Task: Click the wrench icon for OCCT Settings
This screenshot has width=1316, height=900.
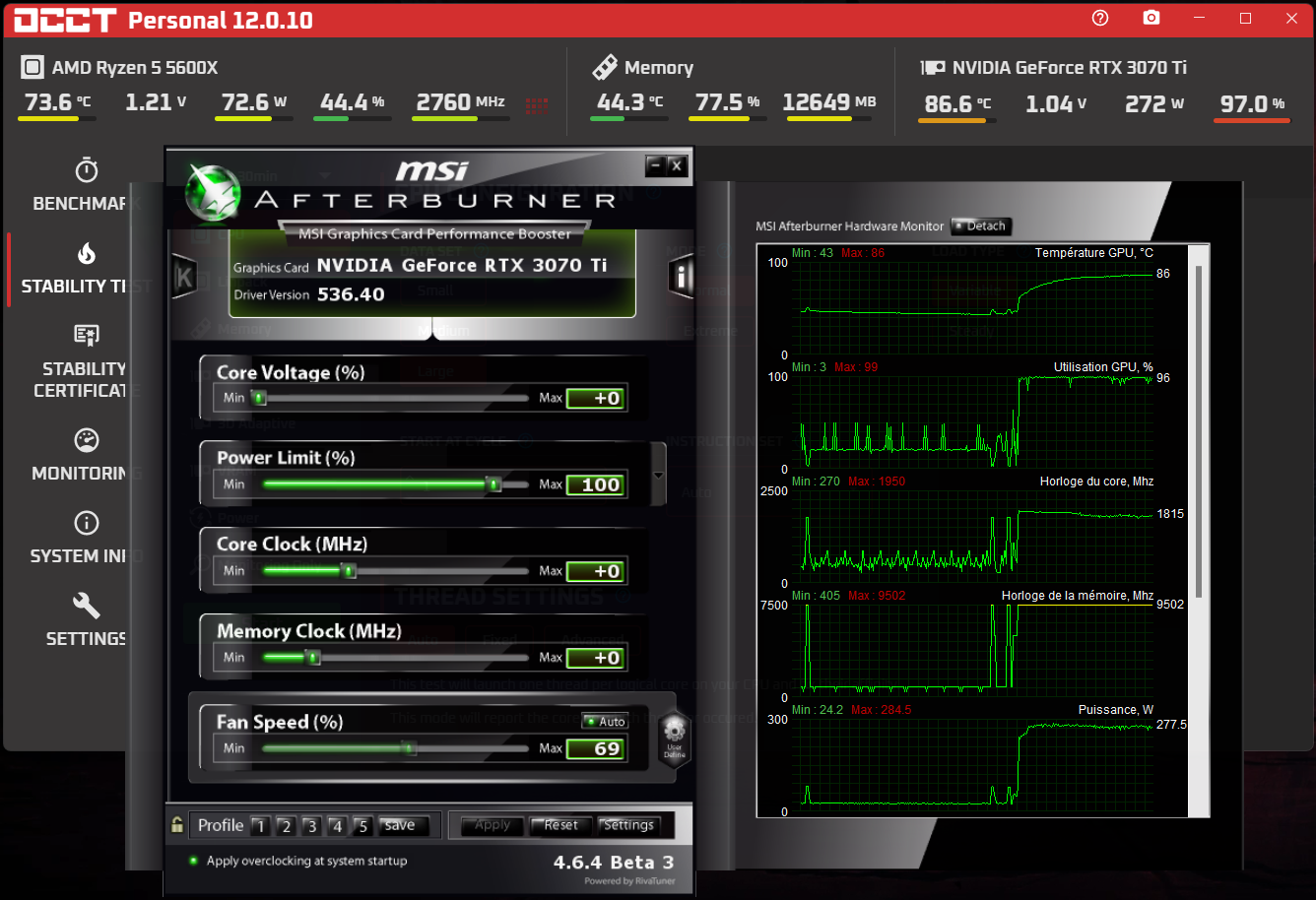Action: (87, 606)
